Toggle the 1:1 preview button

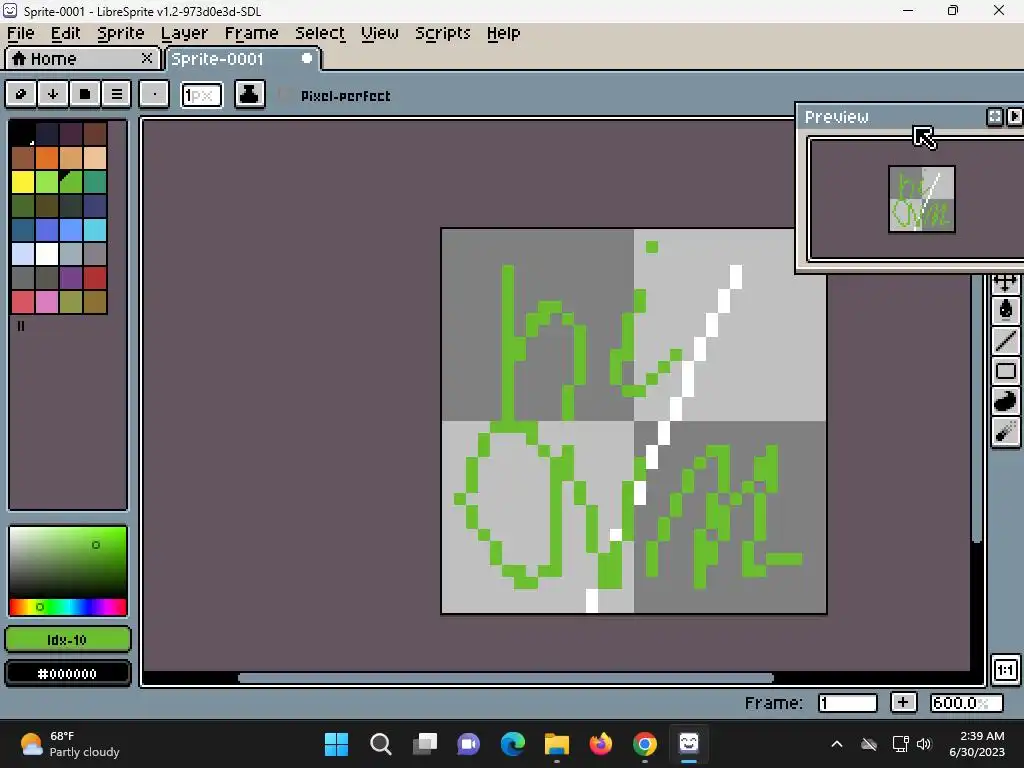tap(1005, 670)
